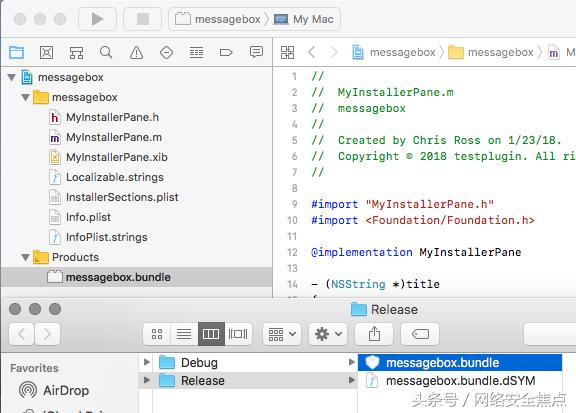The width and height of the screenshot is (576, 413).
Task: Open the Symbol navigator
Action: coord(46,53)
